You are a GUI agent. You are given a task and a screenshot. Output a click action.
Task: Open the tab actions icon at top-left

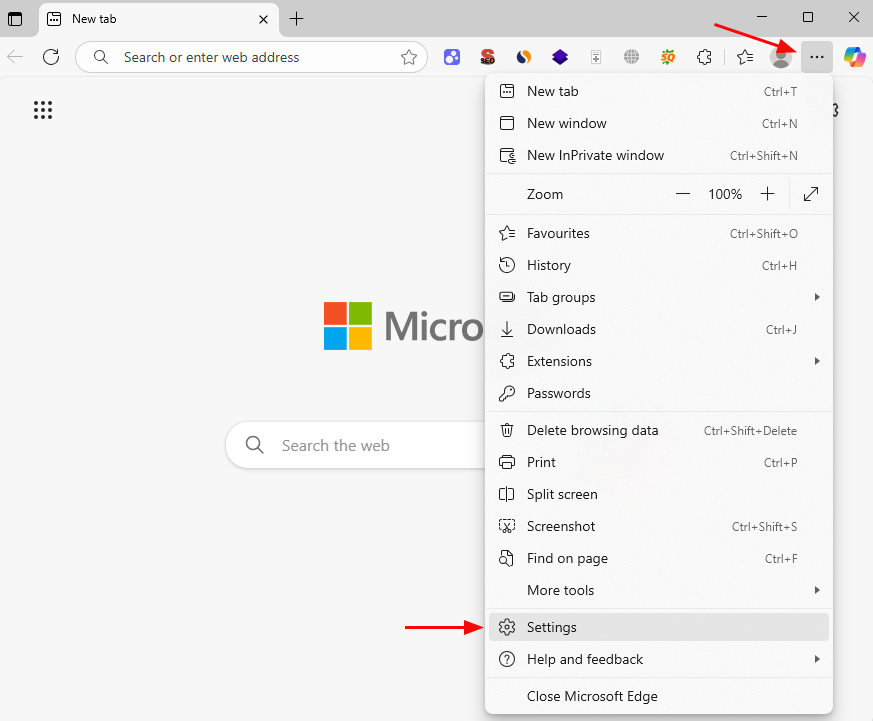click(15, 19)
